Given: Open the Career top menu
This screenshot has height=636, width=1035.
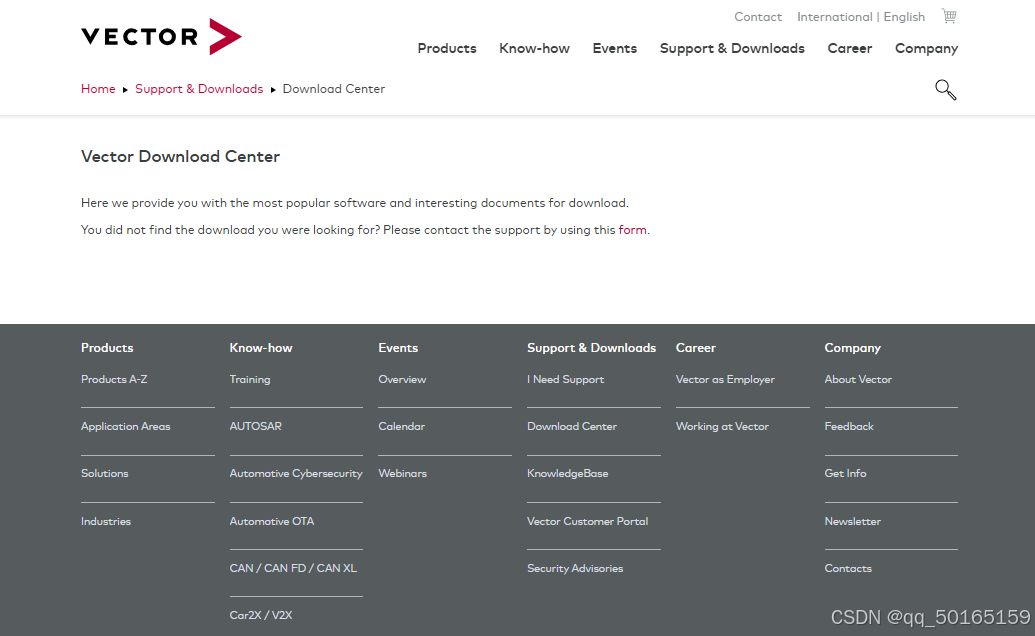Looking at the screenshot, I should [850, 48].
